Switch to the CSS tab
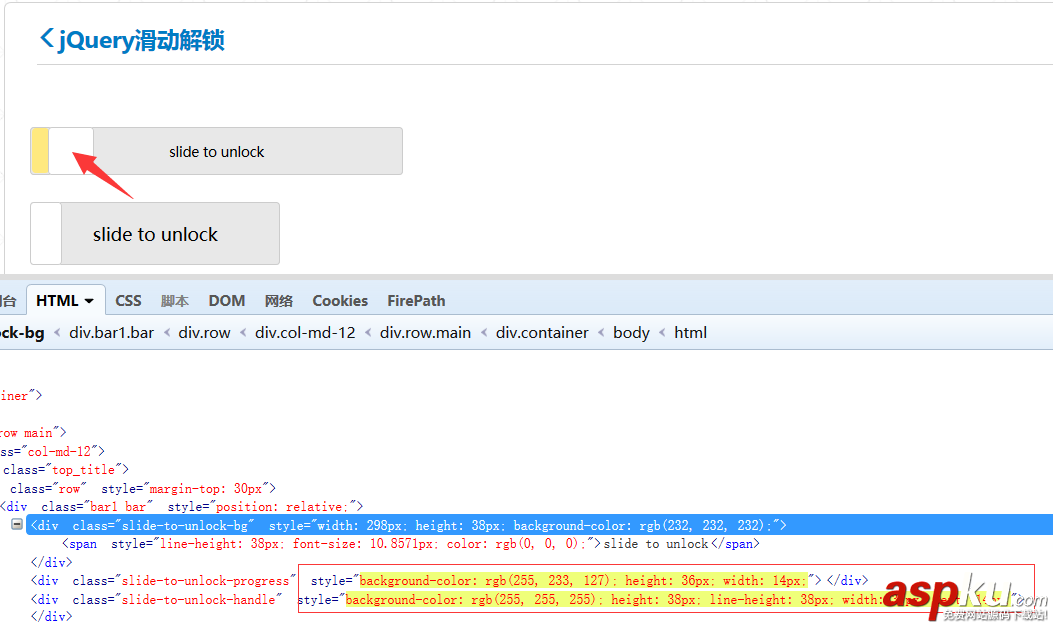The image size is (1053, 627). [128, 301]
